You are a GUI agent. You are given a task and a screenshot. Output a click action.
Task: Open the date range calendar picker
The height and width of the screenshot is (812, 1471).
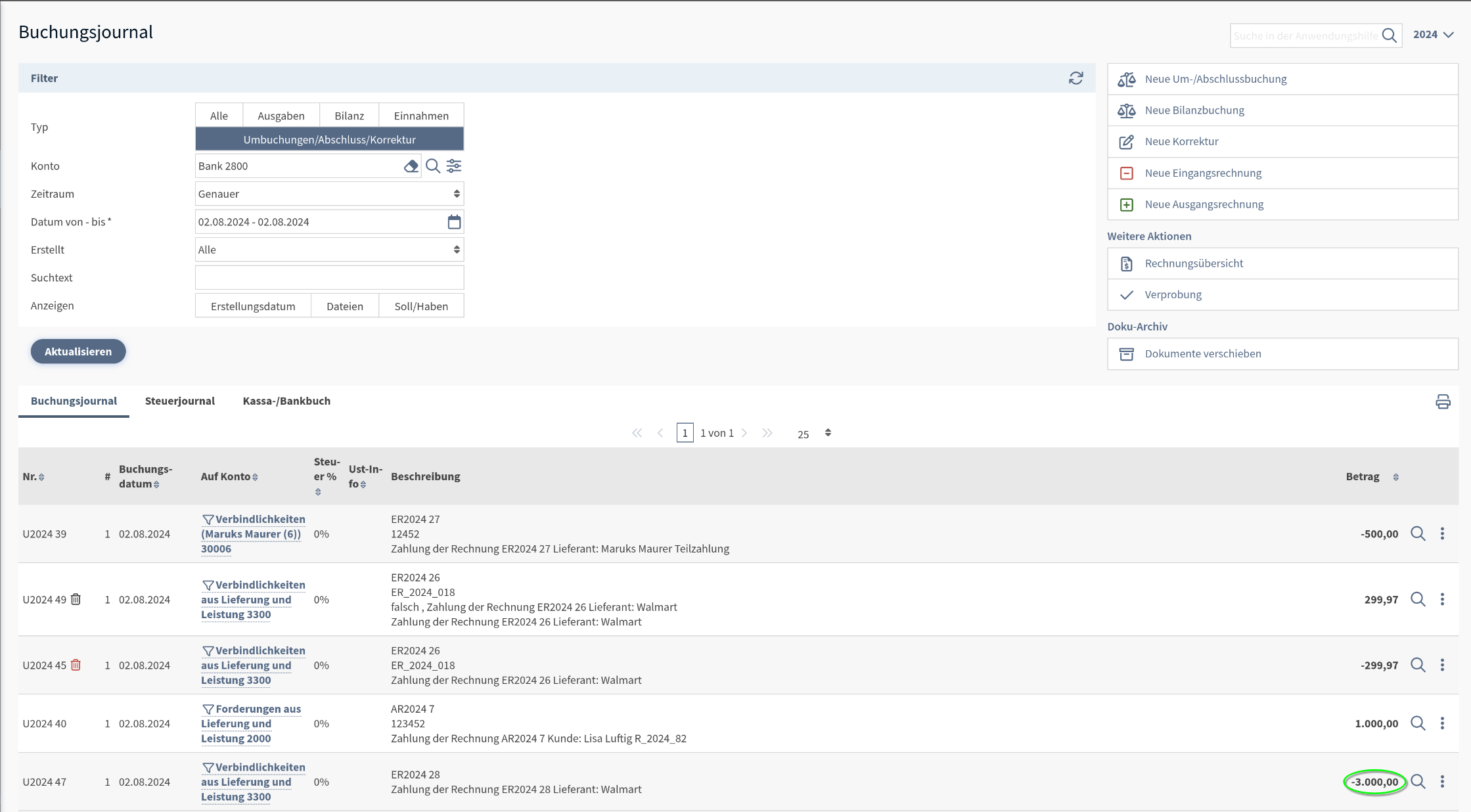tap(454, 222)
